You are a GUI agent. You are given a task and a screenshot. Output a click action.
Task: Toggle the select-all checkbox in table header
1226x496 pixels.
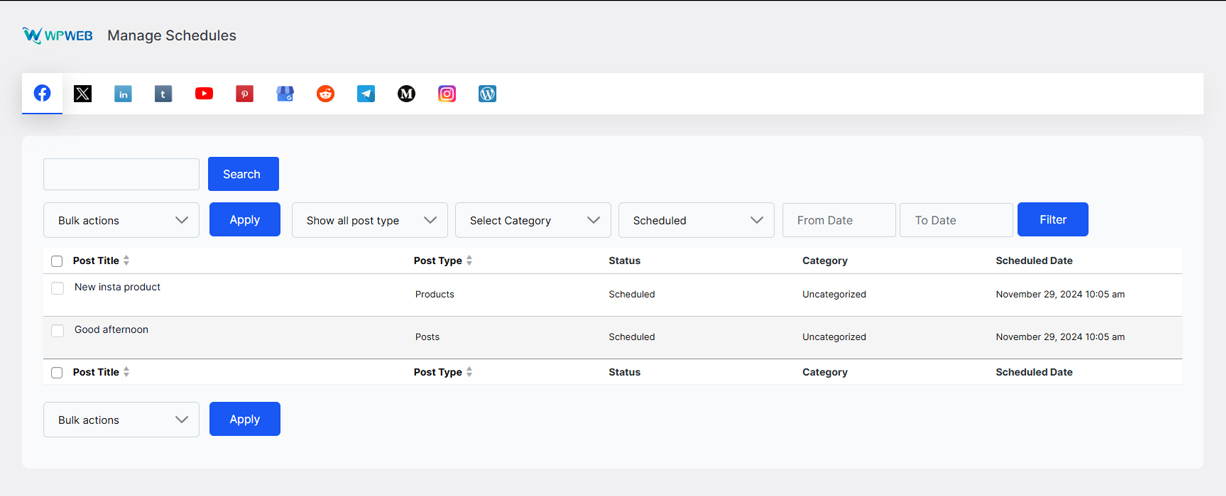57,261
